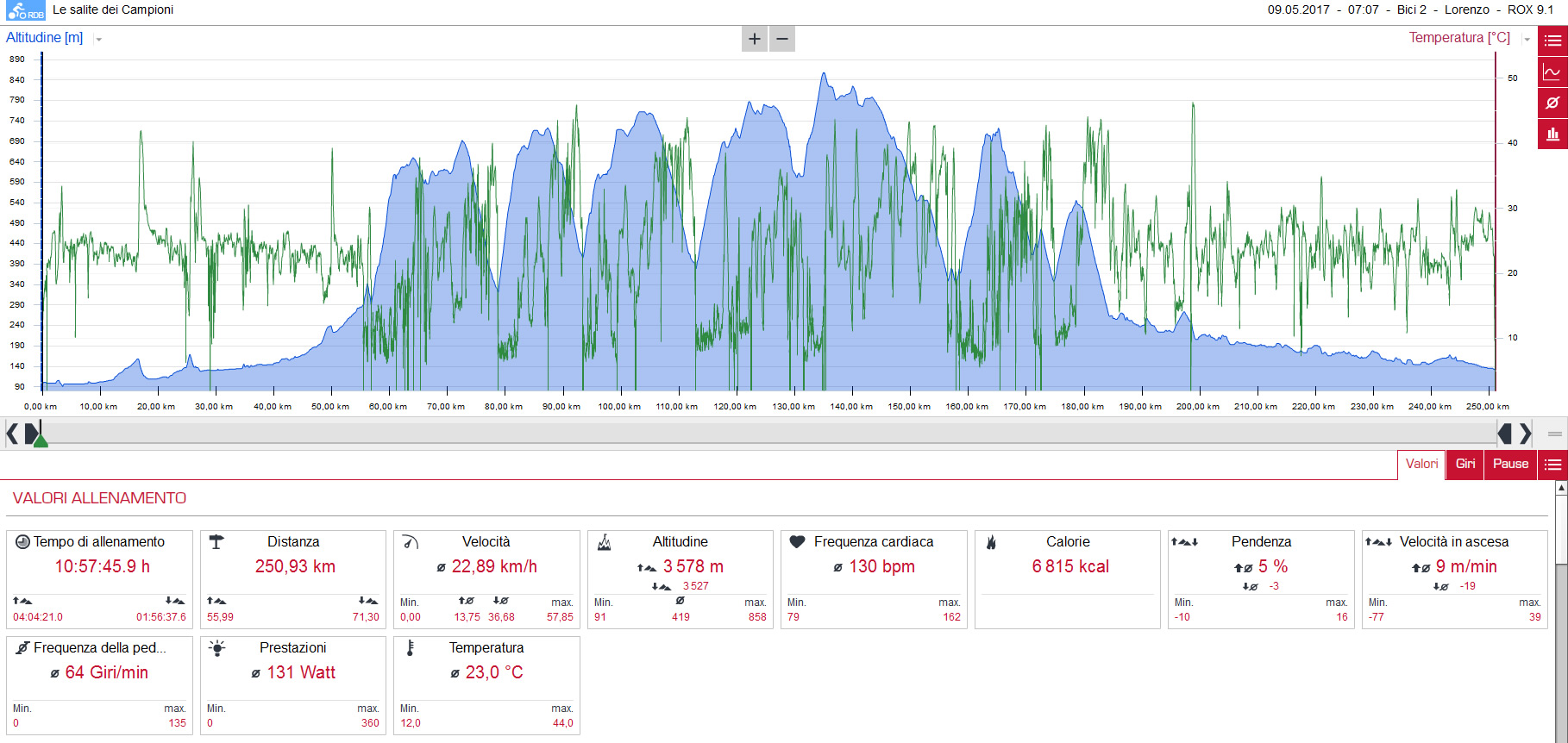Click the Altitudine [m] axis label
This screenshot has height=743, width=1568.
[45, 38]
